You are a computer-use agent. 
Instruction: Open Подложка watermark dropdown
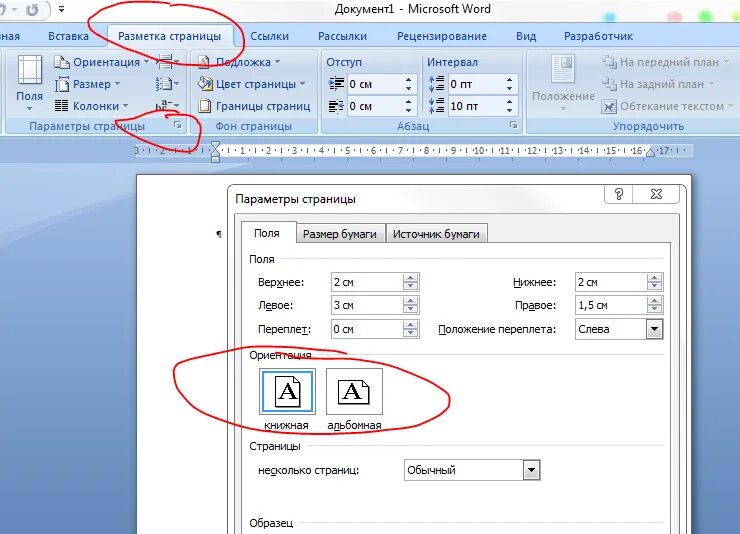(x=239, y=62)
